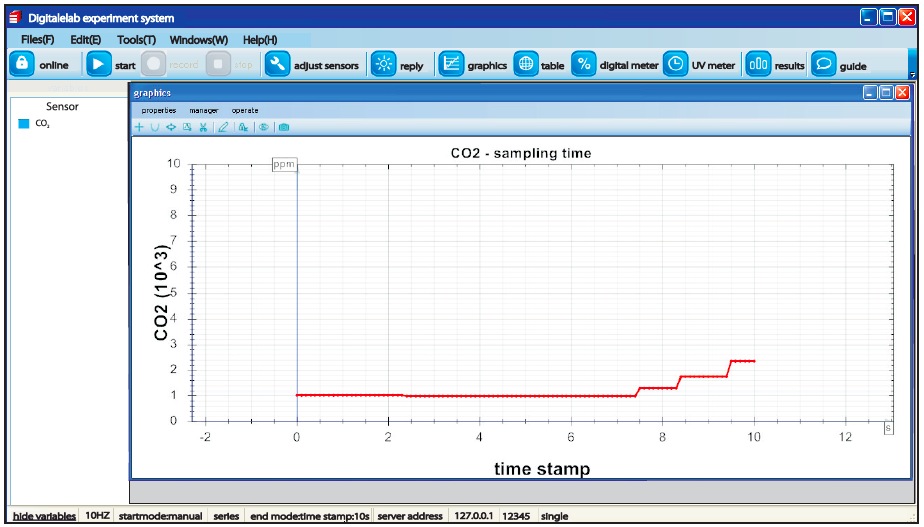This screenshot has width=924, height=527.
Task: Toggle the CO2 sensor checkbox
Action: coord(24,124)
